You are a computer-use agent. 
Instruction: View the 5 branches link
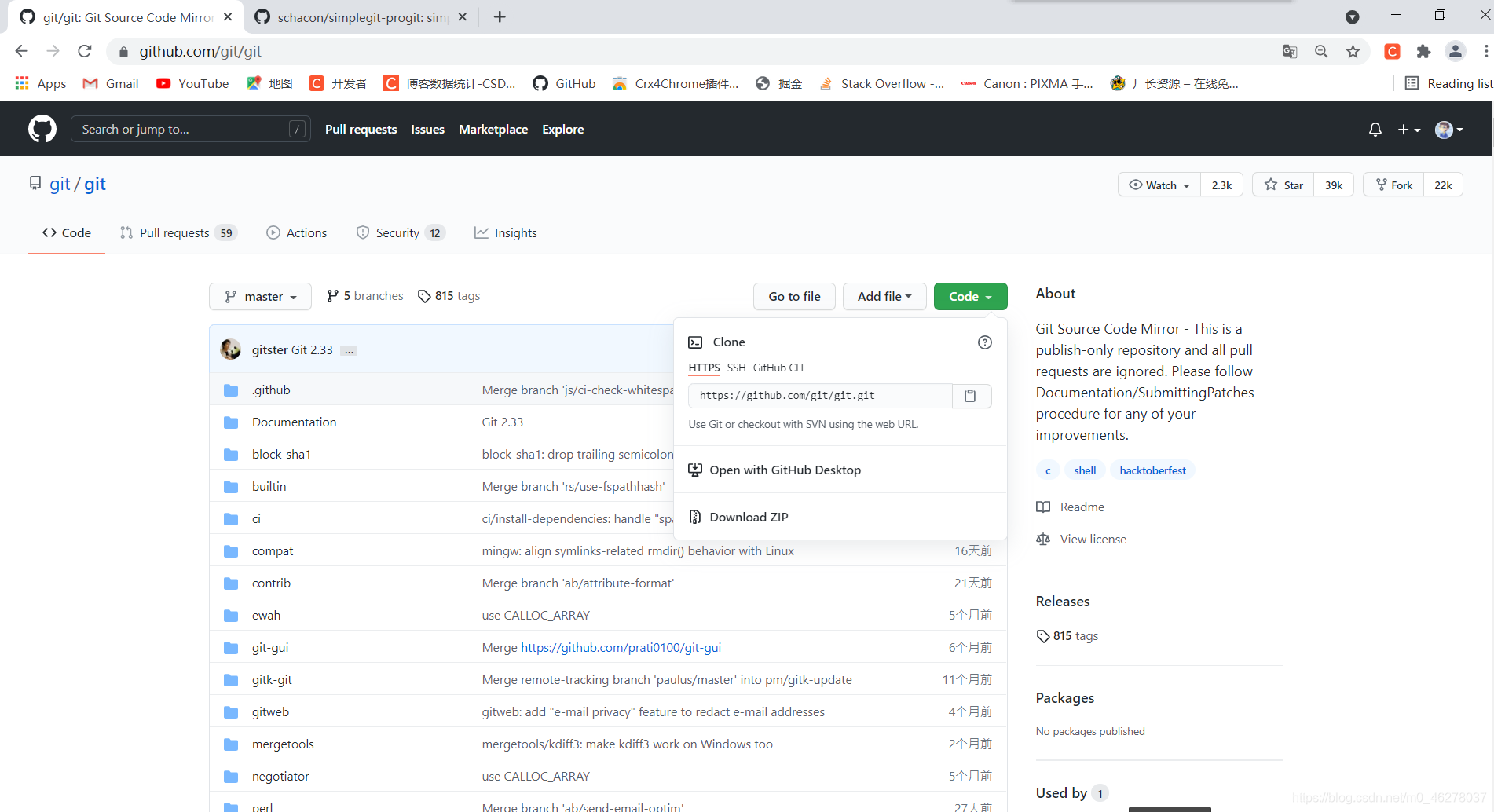point(365,296)
